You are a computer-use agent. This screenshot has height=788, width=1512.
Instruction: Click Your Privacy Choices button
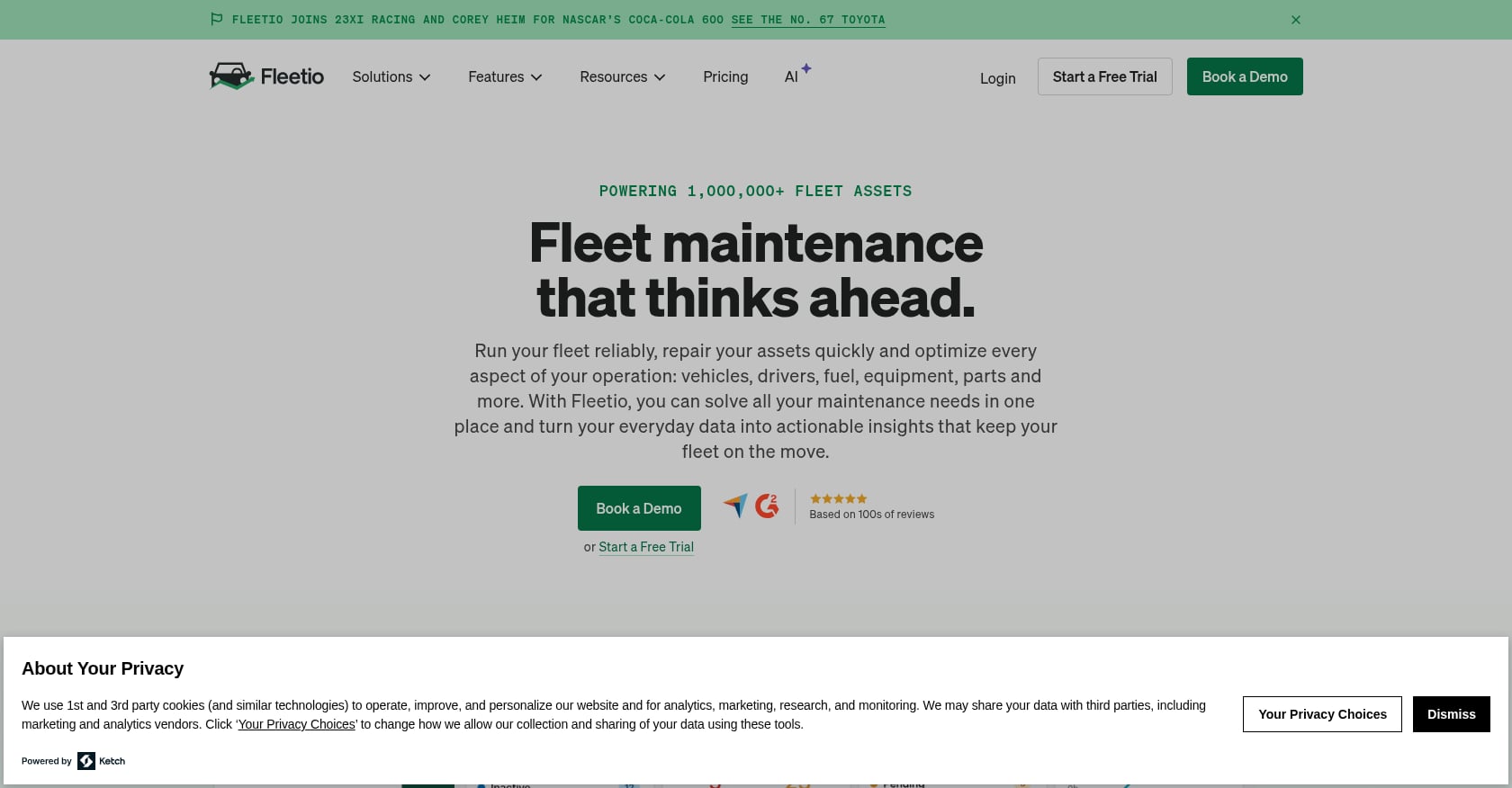1322,714
